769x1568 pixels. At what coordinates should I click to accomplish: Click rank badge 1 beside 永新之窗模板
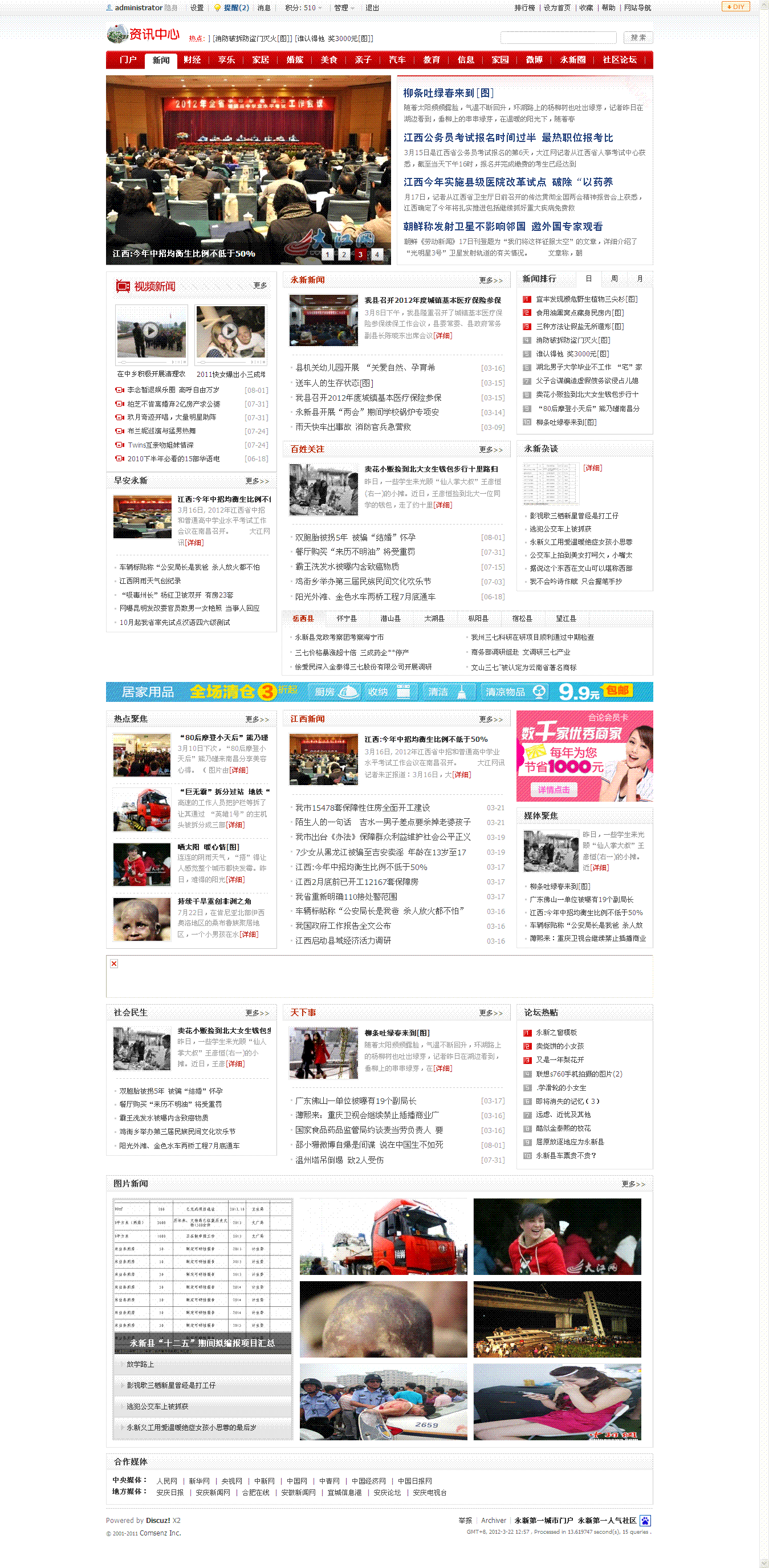(x=527, y=1033)
